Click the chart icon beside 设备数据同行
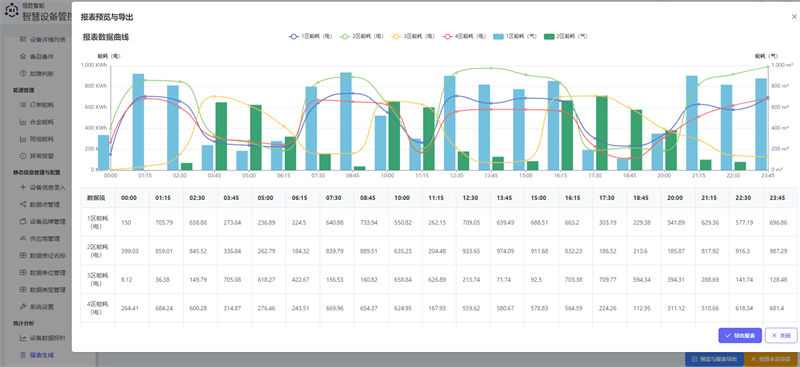Image resolution: width=800 pixels, height=367 pixels. [22, 338]
